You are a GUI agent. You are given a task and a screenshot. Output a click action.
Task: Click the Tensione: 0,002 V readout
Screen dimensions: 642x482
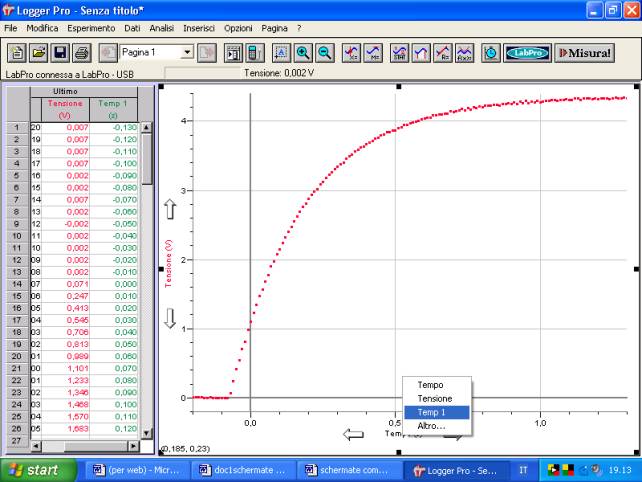tap(279, 73)
